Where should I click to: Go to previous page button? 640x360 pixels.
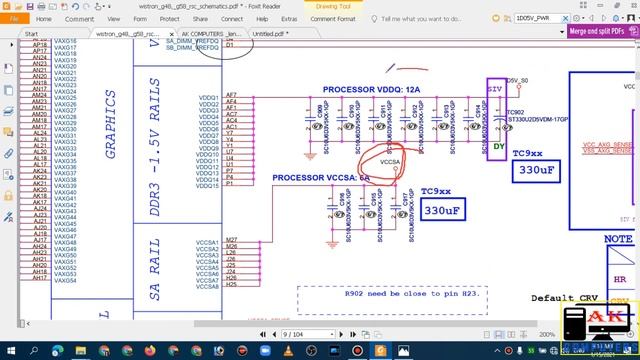coord(274,334)
